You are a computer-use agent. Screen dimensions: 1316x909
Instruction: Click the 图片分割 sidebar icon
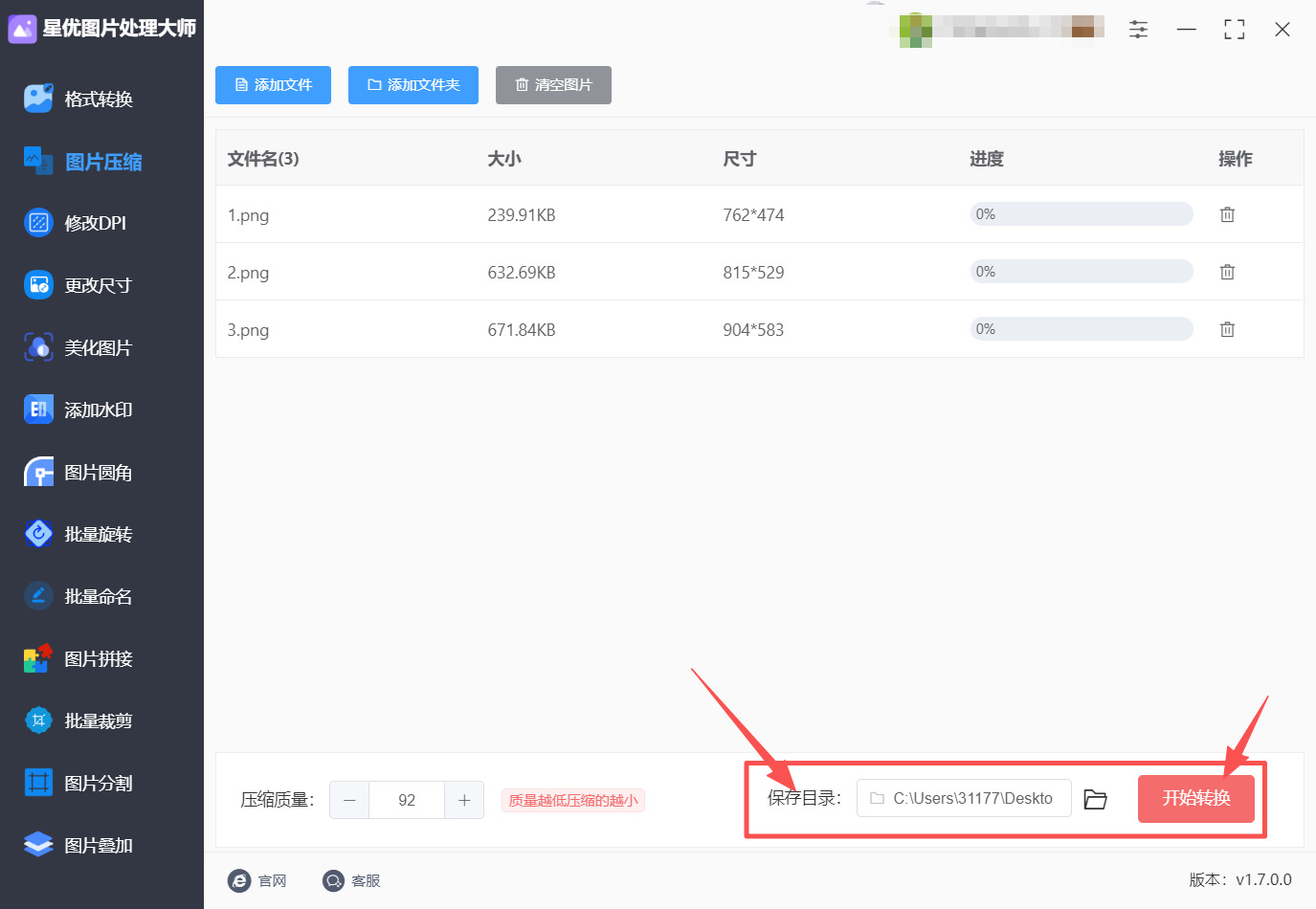coord(38,783)
